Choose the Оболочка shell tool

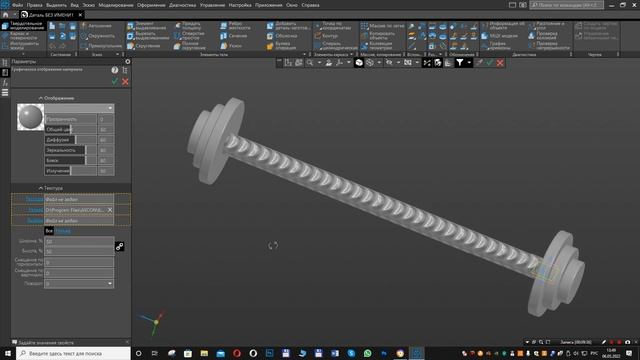[x=282, y=36]
